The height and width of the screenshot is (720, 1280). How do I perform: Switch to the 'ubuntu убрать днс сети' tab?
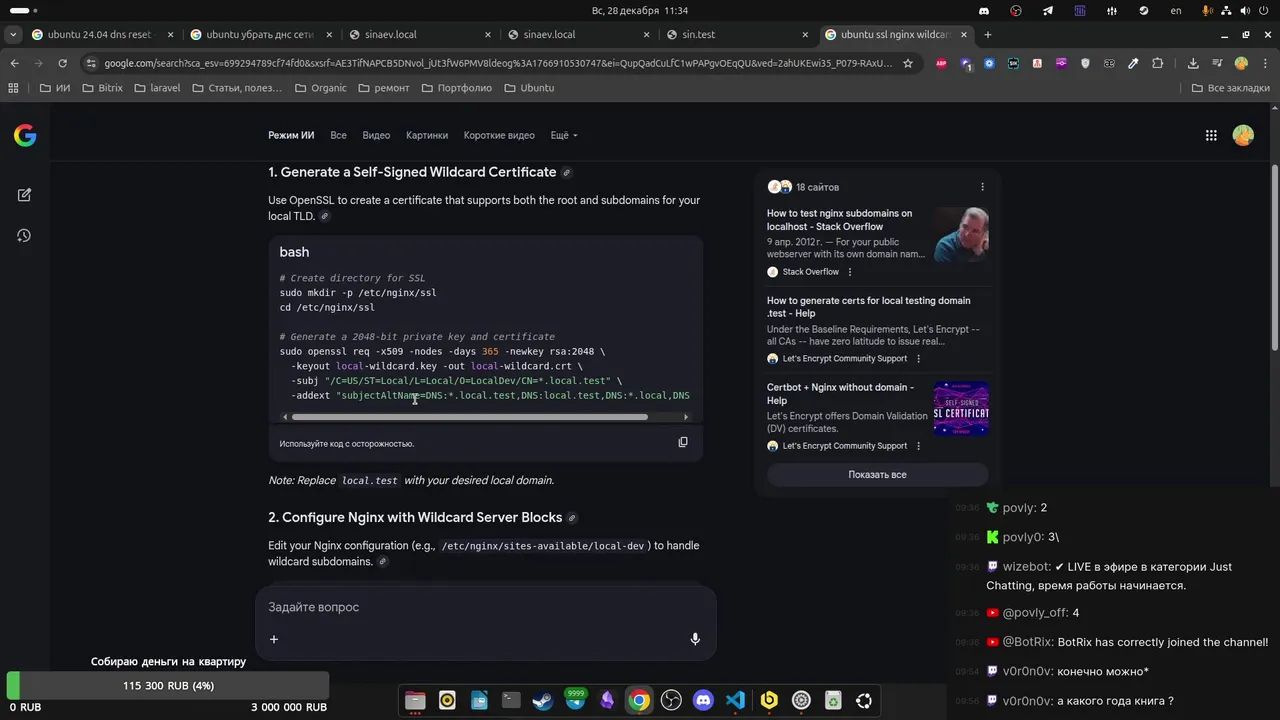(x=261, y=34)
